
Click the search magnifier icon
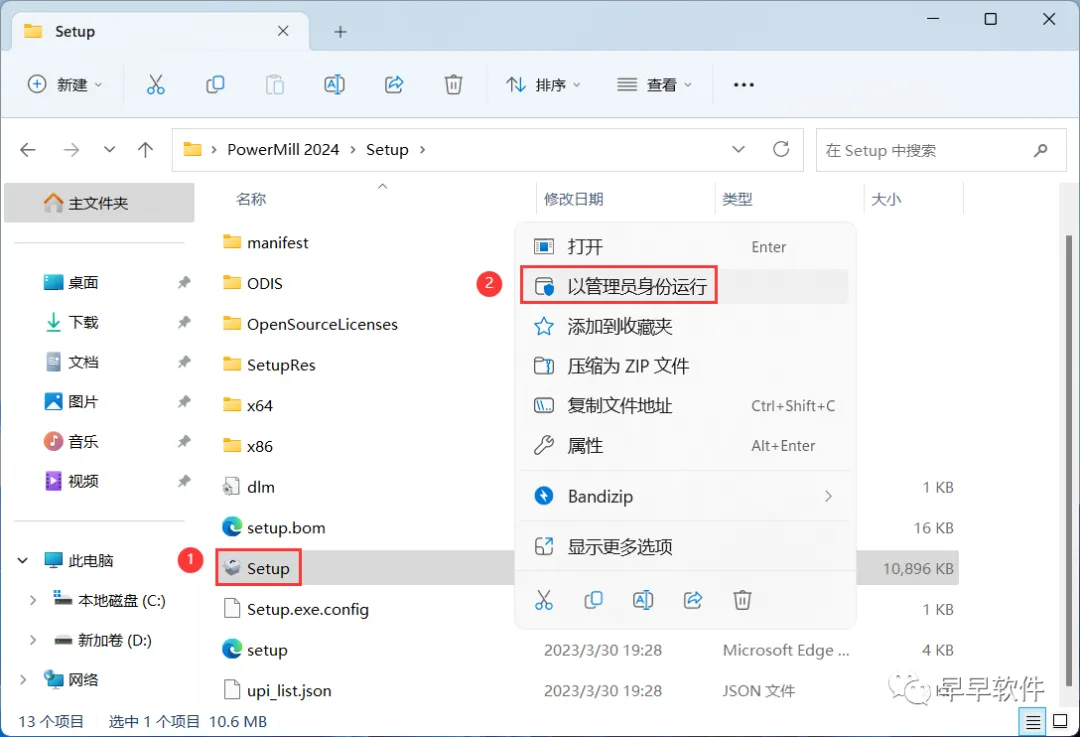point(1041,150)
